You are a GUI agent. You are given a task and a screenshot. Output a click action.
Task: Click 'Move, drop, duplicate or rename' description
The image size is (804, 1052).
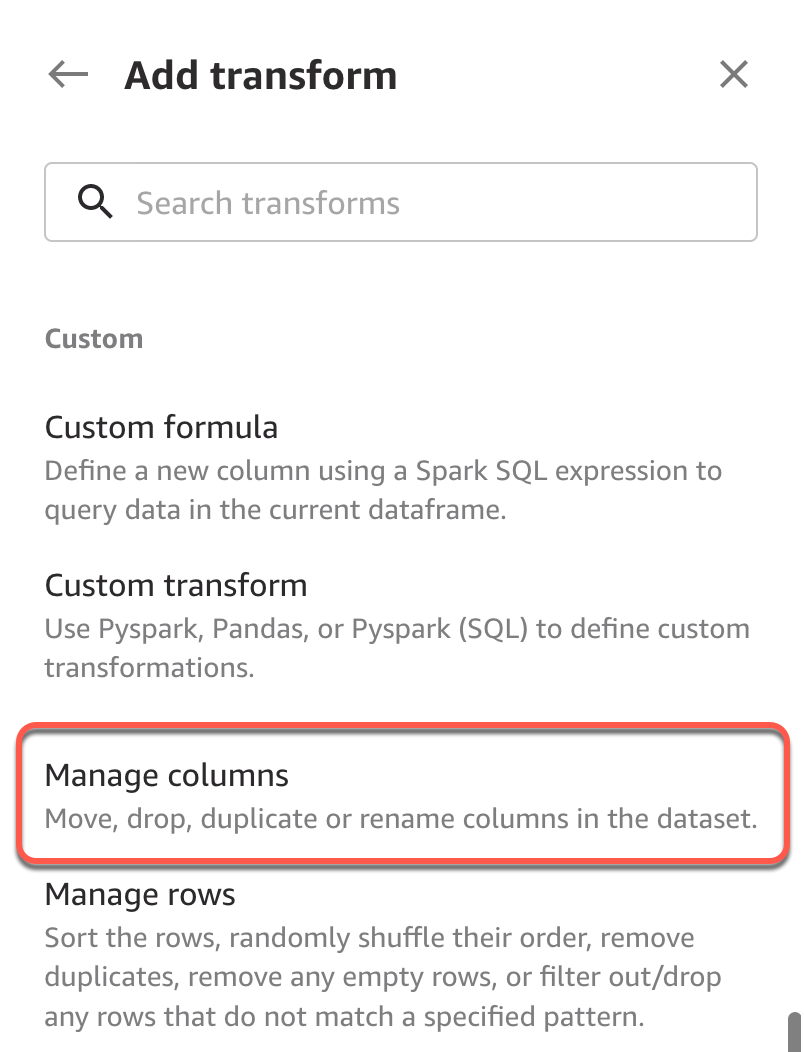coord(400,819)
